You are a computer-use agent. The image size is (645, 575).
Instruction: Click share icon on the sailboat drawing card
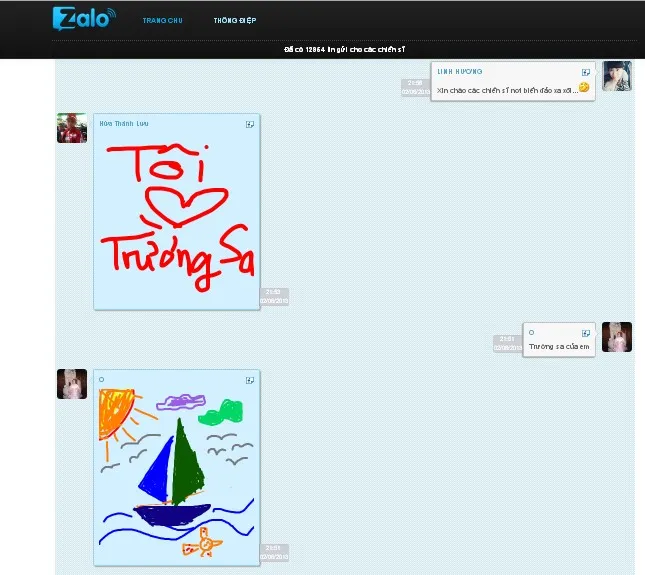point(250,380)
